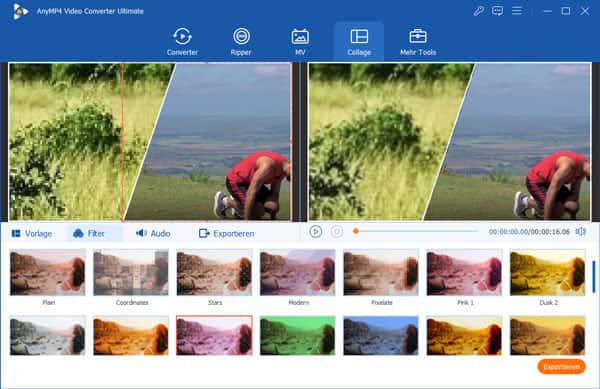600x389 pixels.
Task: Click the preview playback progress slider
Action: click(415, 231)
